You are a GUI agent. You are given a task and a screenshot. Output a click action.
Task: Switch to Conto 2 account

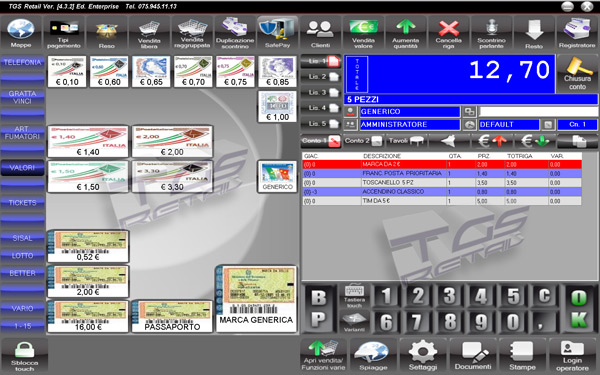coord(363,141)
